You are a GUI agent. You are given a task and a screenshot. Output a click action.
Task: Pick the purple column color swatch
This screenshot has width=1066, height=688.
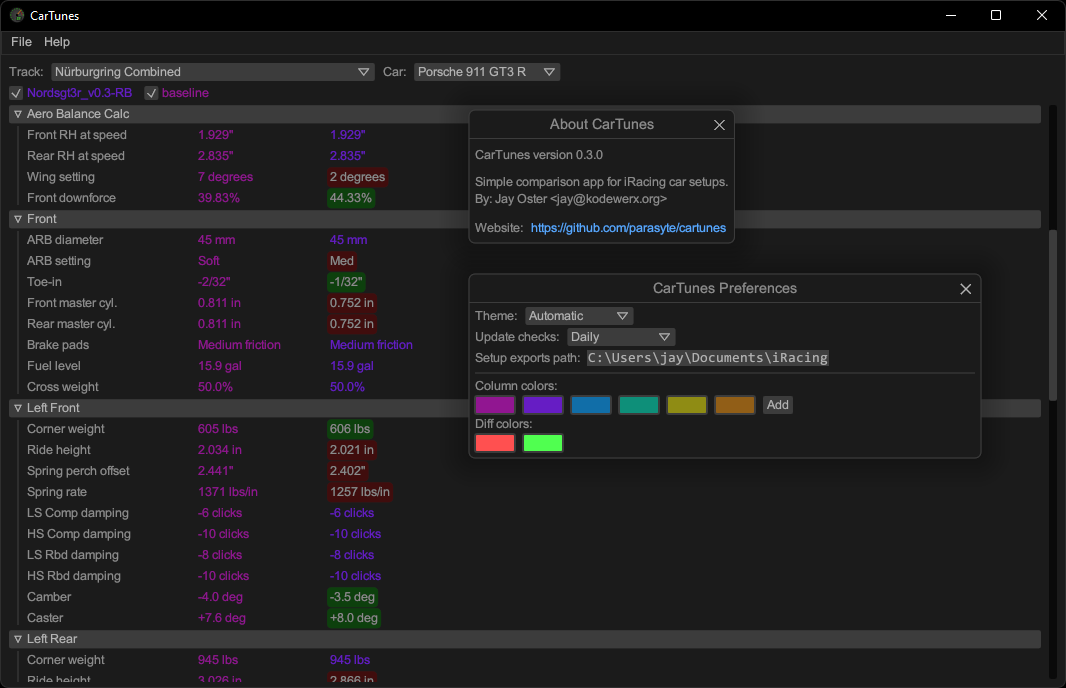tap(543, 405)
